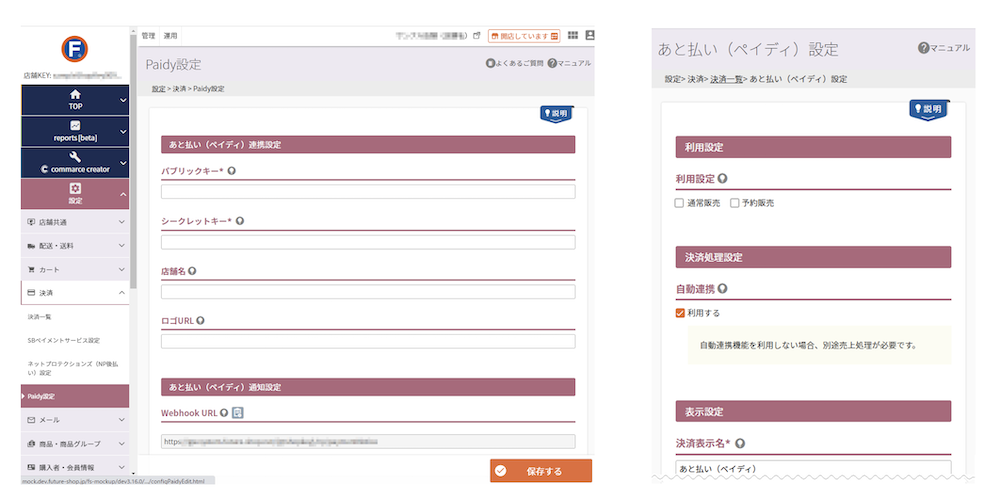Click the 保存する button
The width and height of the screenshot is (1000, 500).
pyautogui.click(x=541, y=471)
